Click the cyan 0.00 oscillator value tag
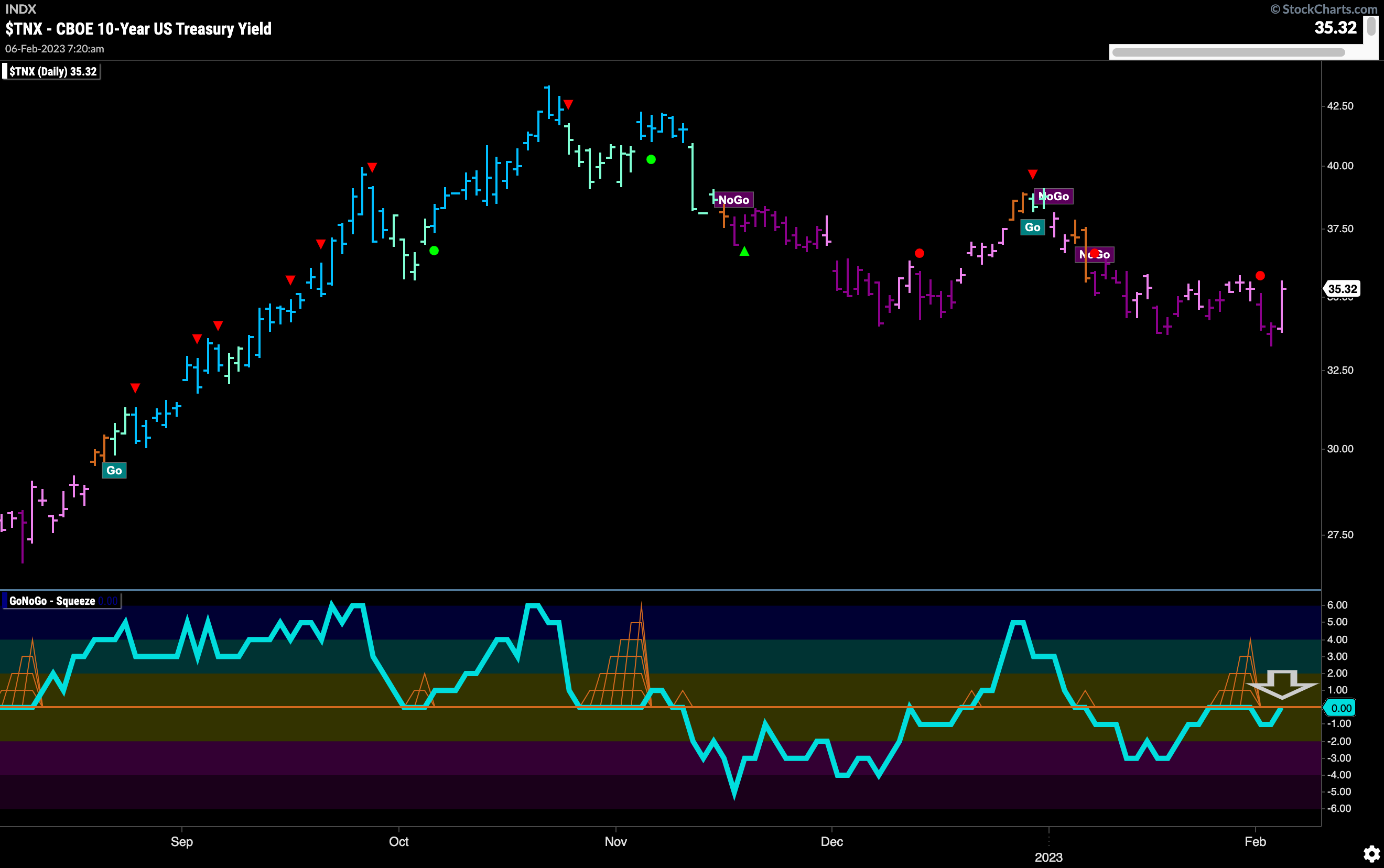 [1340, 708]
